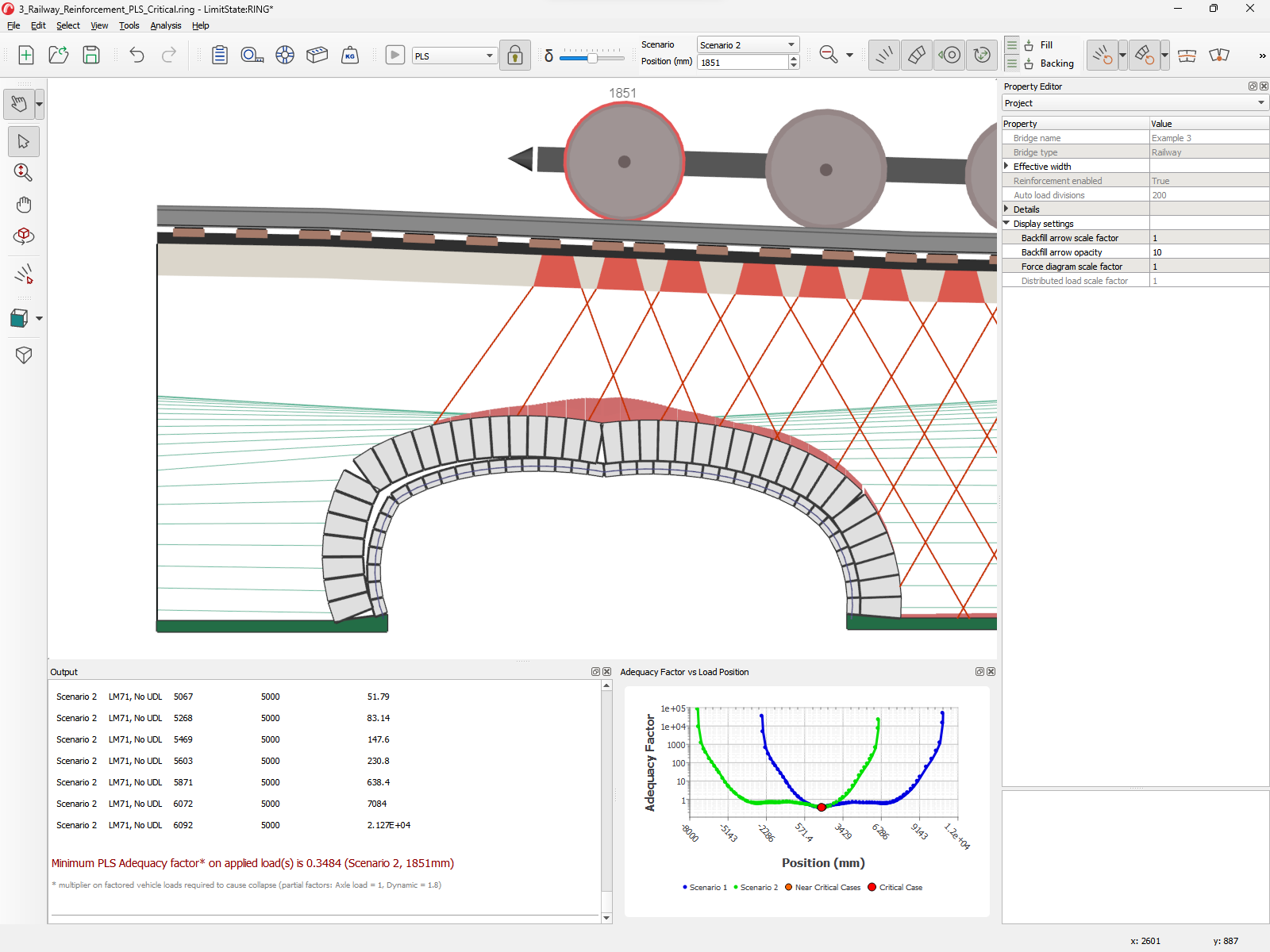This screenshot has height=952, width=1270.
Task: Adjust the delta displacement slider
Action: [591, 57]
